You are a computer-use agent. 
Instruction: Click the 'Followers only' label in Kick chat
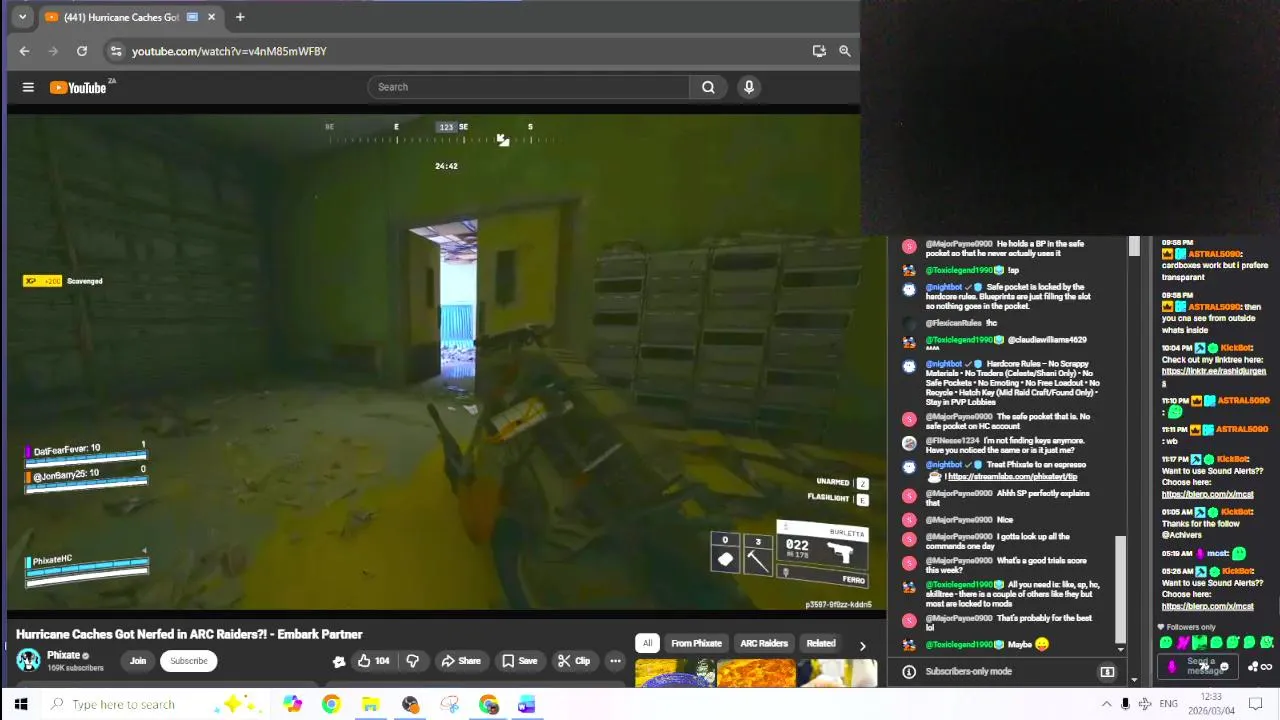(x=1190, y=627)
